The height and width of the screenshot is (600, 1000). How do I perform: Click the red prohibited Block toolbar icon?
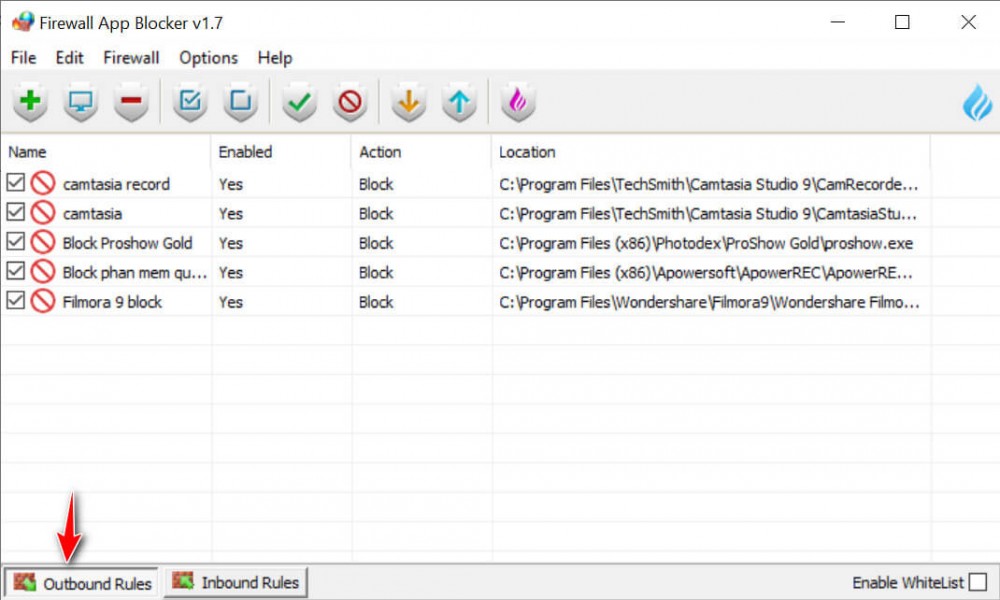tap(349, 101)
